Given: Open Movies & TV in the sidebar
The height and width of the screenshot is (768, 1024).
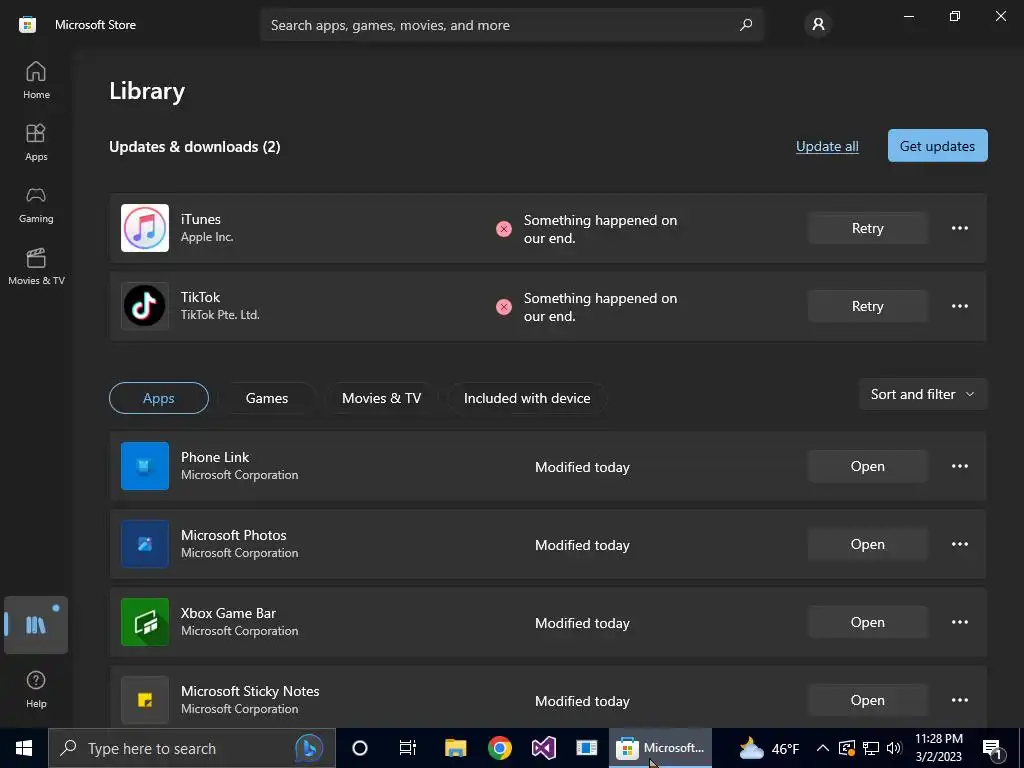Looking at the screenshot, I should (x=36, y=266).
